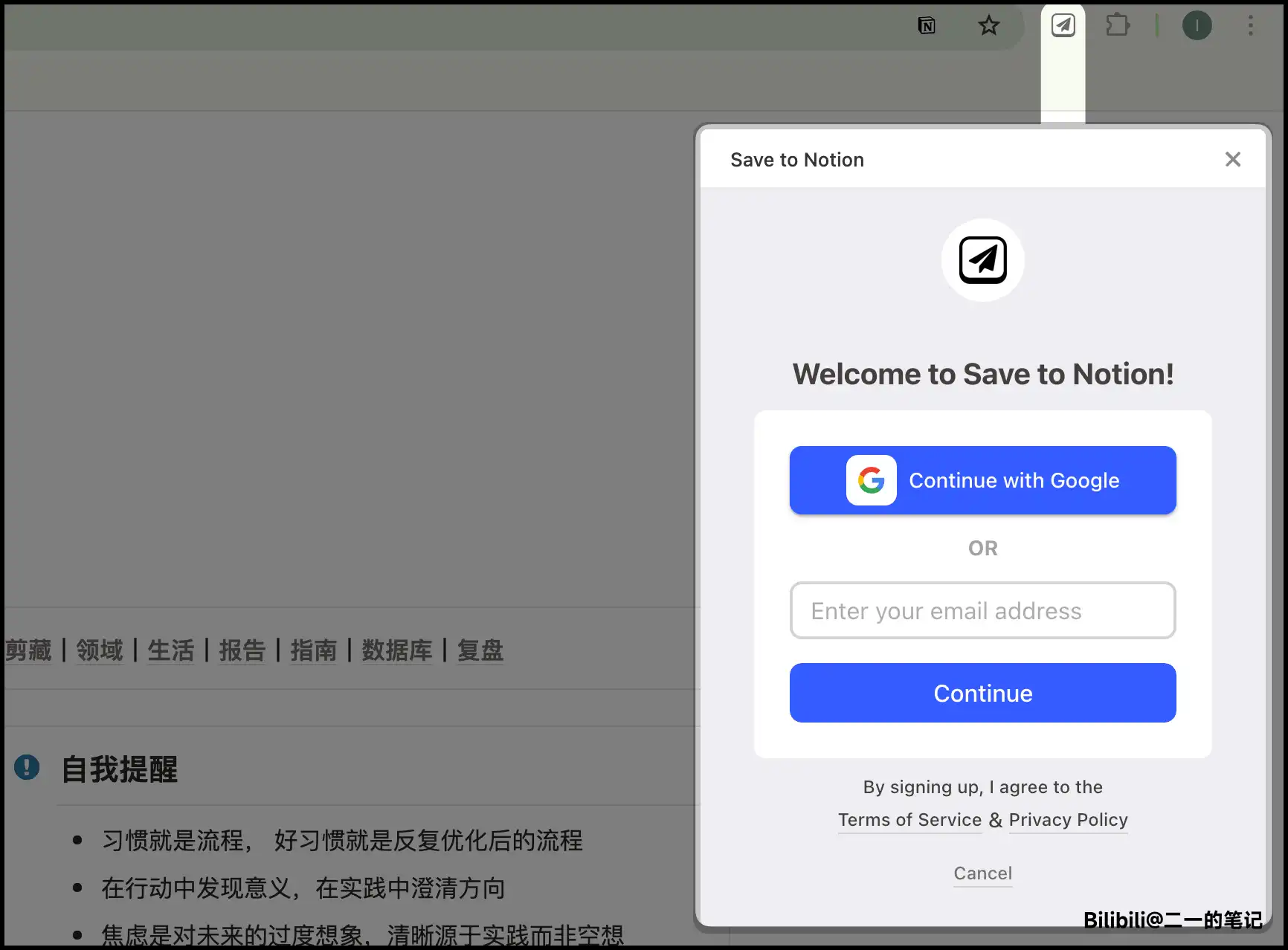Open the browser three-dot menu

1250,26
